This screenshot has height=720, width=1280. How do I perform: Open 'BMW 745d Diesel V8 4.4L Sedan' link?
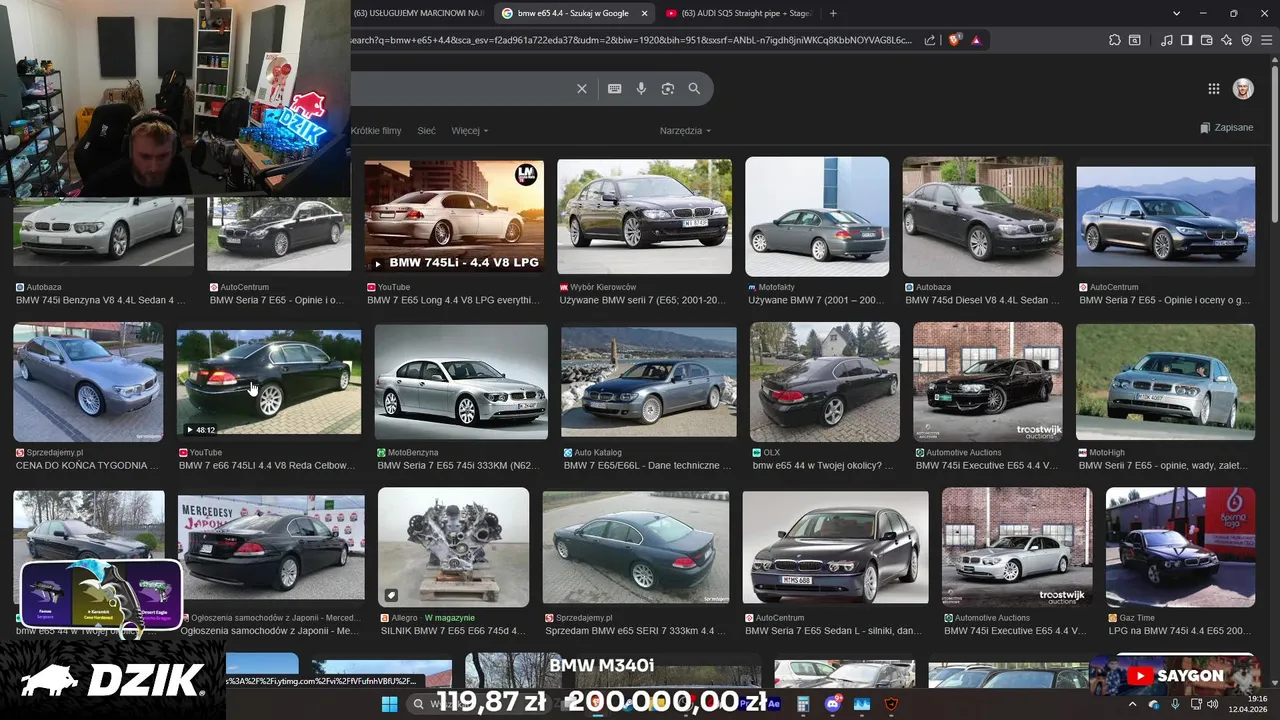click(982, 300)
